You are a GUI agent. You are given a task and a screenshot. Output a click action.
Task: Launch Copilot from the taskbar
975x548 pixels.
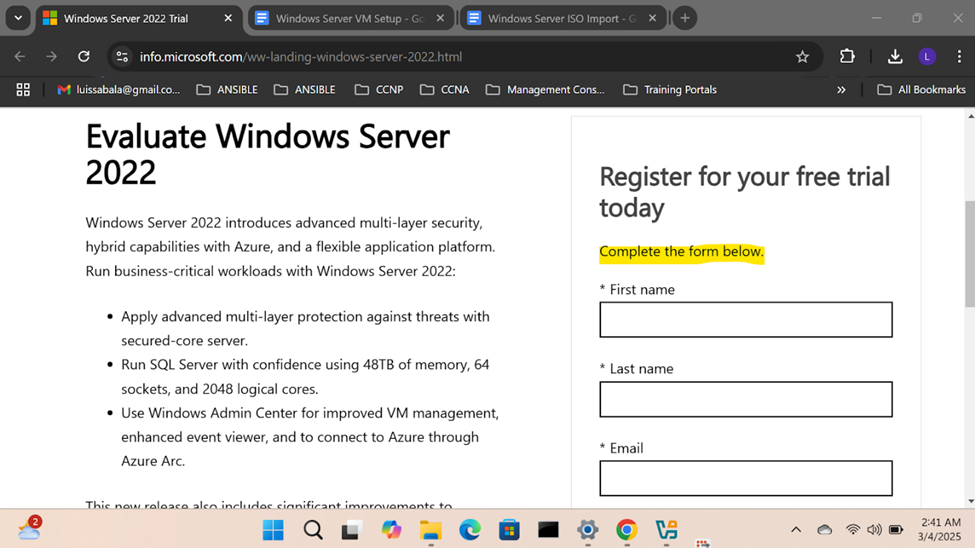391,530
